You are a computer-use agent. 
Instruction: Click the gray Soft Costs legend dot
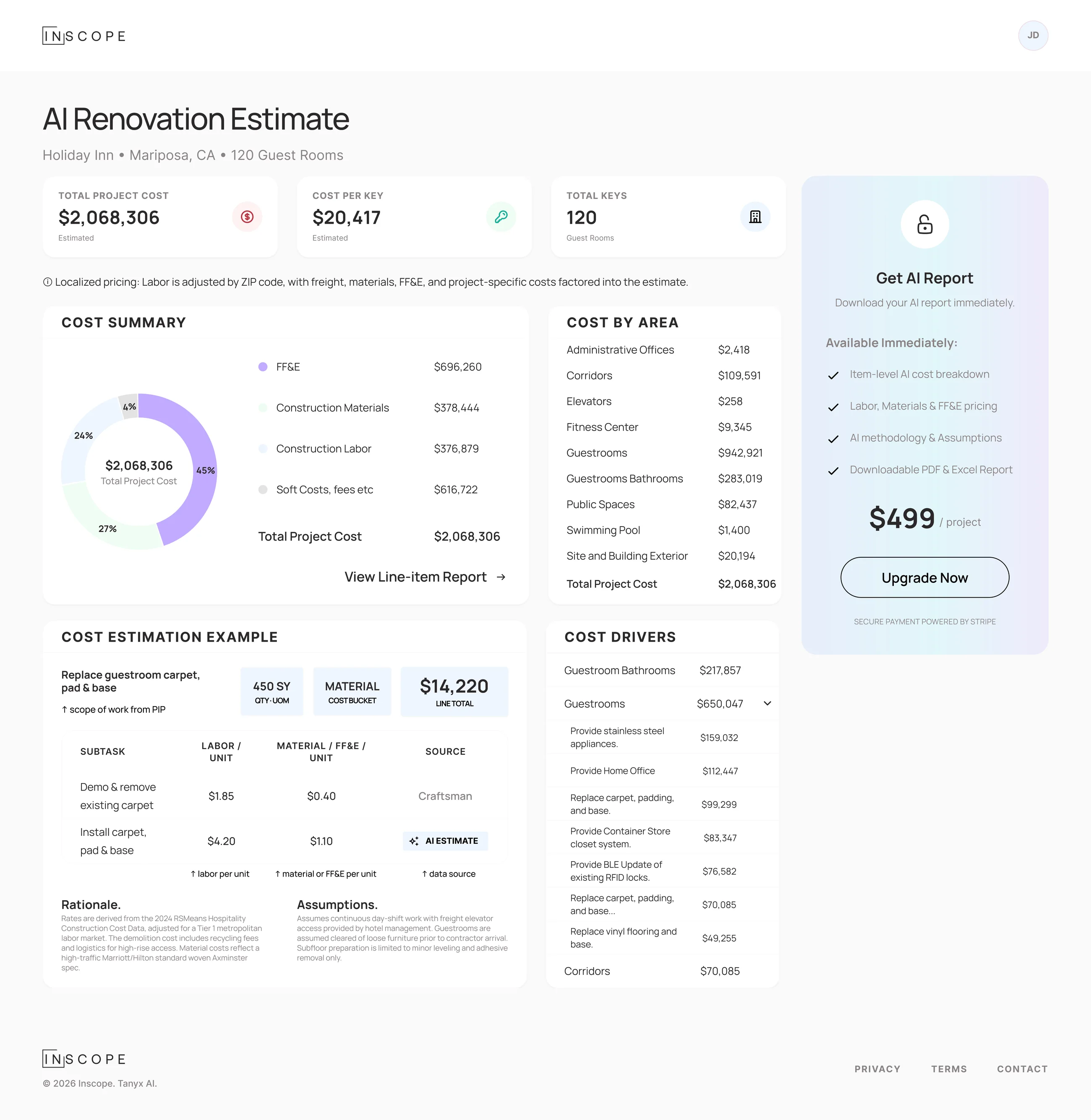(x=262, y=489)
